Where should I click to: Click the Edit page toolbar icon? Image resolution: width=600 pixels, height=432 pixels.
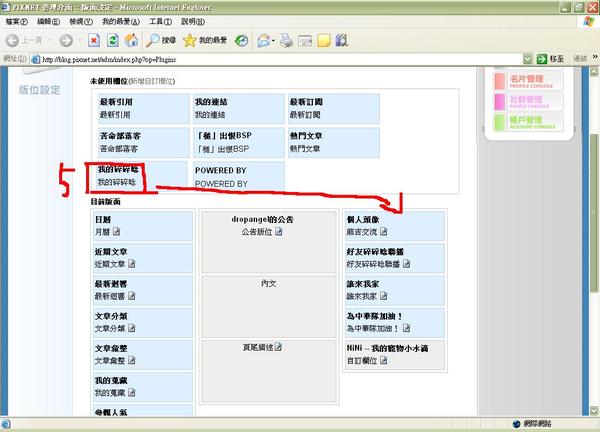click(x=305, y=40)
